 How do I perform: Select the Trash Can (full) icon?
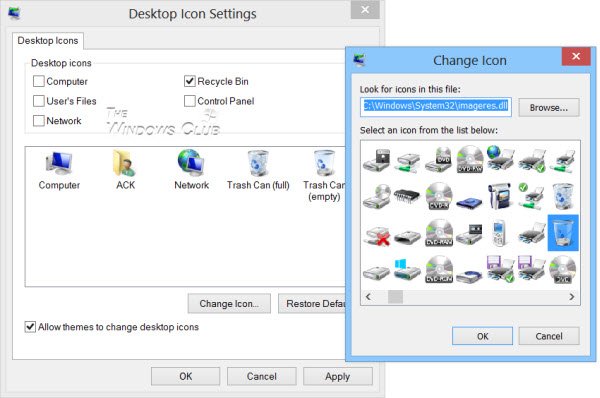tap(258, 170)
